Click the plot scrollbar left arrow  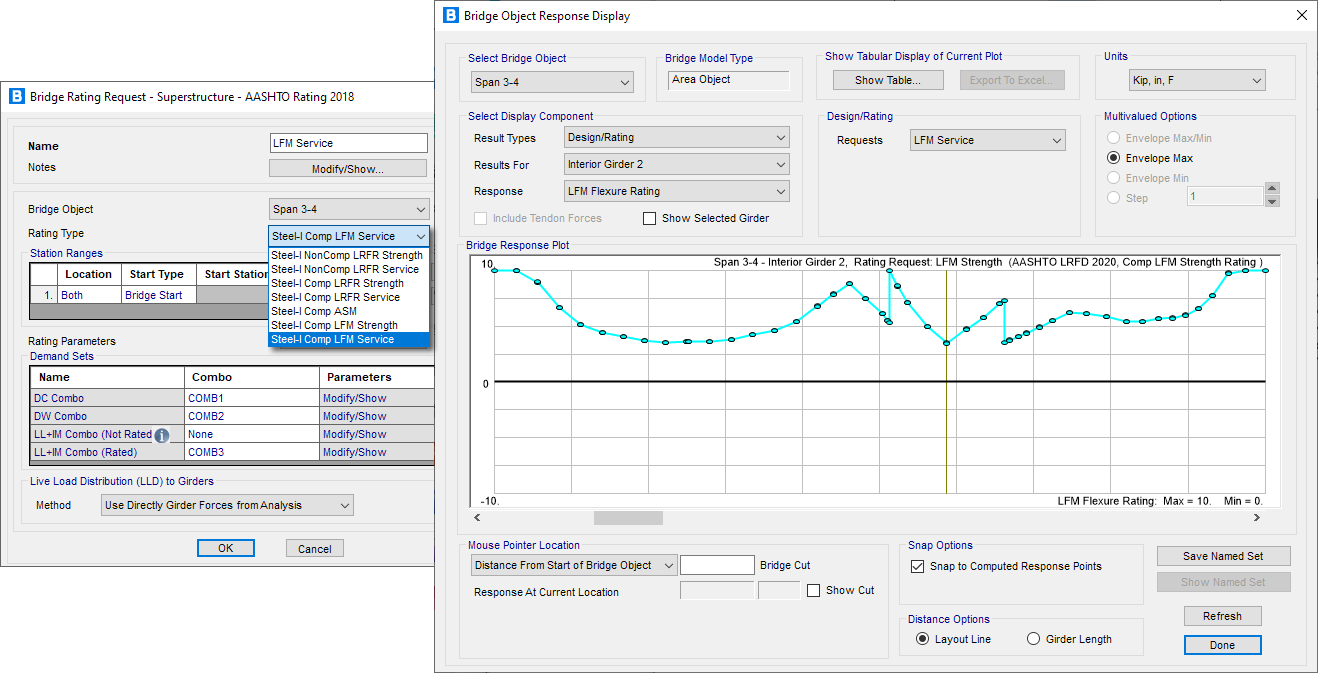(x=477, y=518)
